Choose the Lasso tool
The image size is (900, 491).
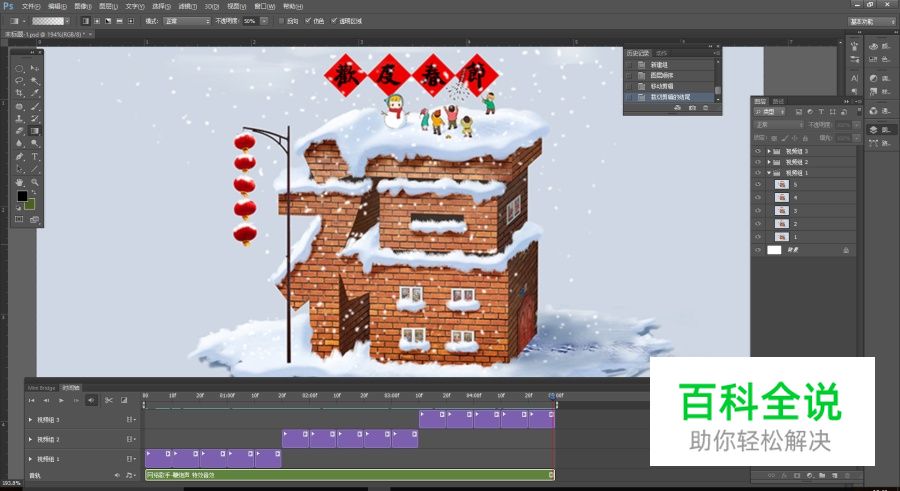click(20, 80)
